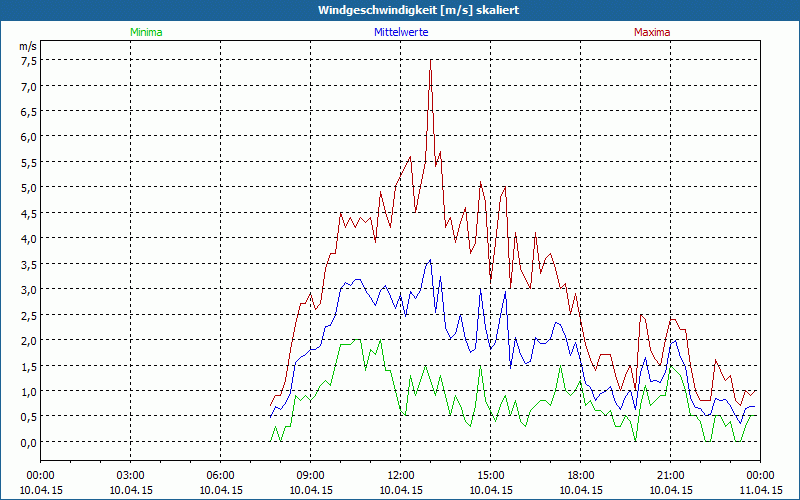Click the chart title 'Windgeschwindigkeit [m/s] skaliert'
Viewport: 800px width, 500px height.
tap(418, 10)
